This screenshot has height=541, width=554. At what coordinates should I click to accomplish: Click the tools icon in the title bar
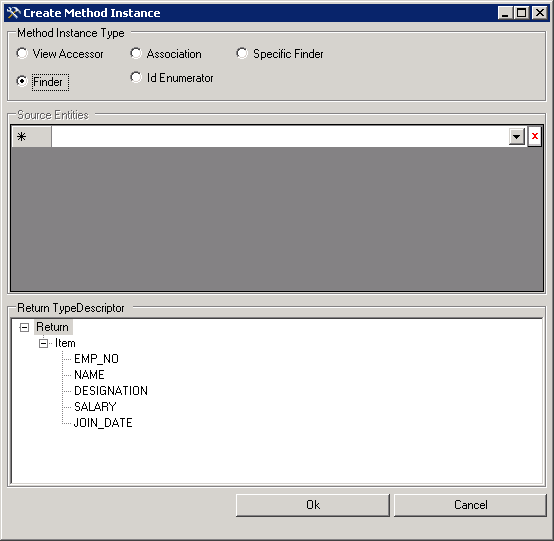click(13, 13)
